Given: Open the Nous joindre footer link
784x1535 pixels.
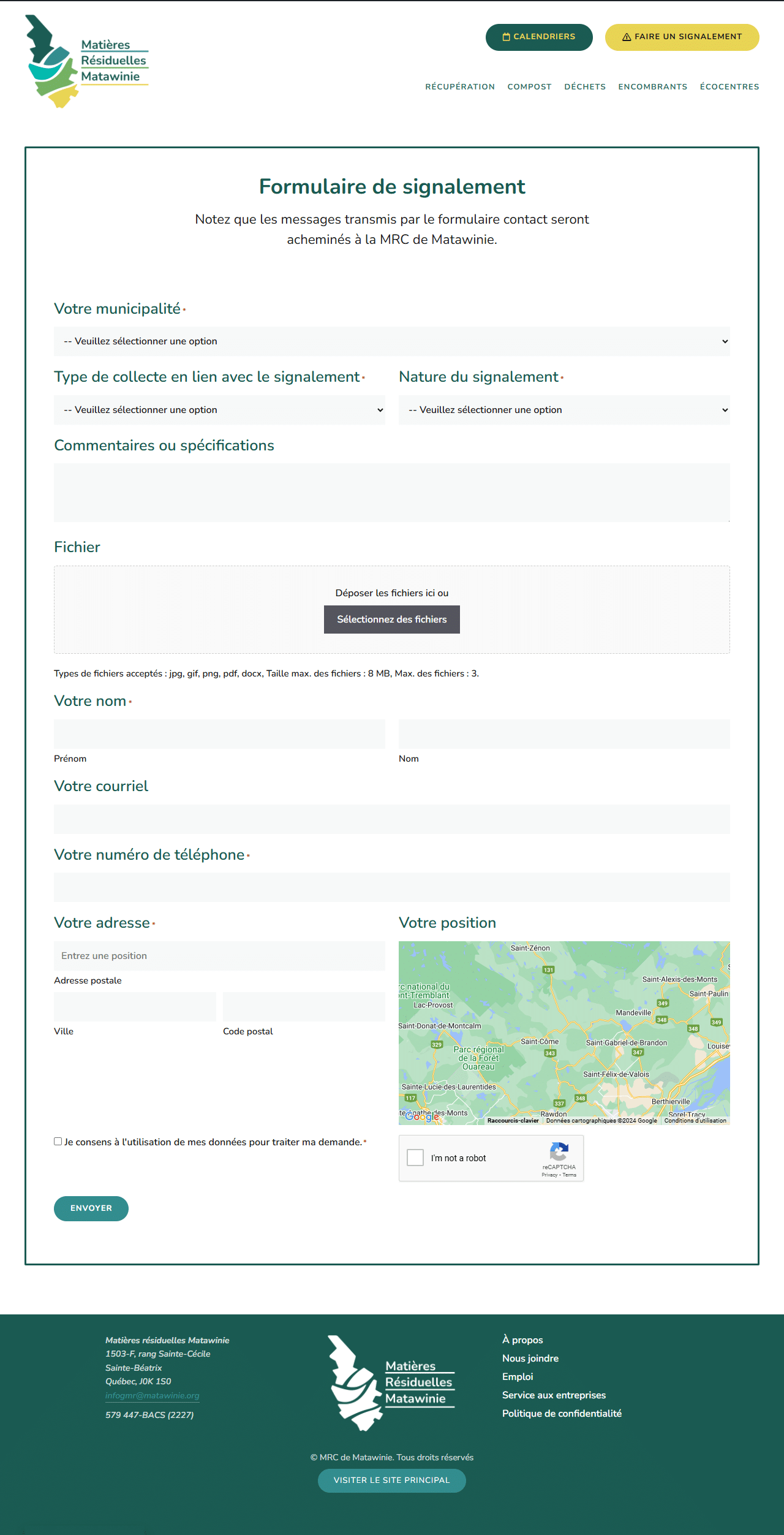Looking at the screenshot, I should pos(530,1359).
